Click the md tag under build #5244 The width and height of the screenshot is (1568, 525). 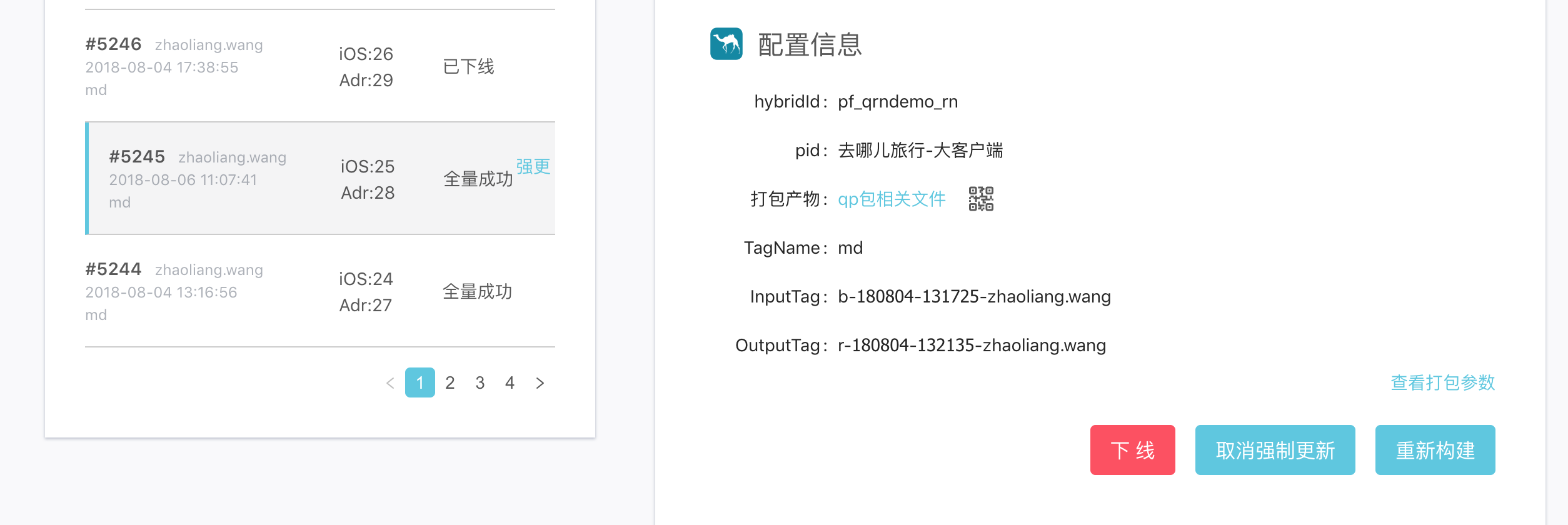96,315
